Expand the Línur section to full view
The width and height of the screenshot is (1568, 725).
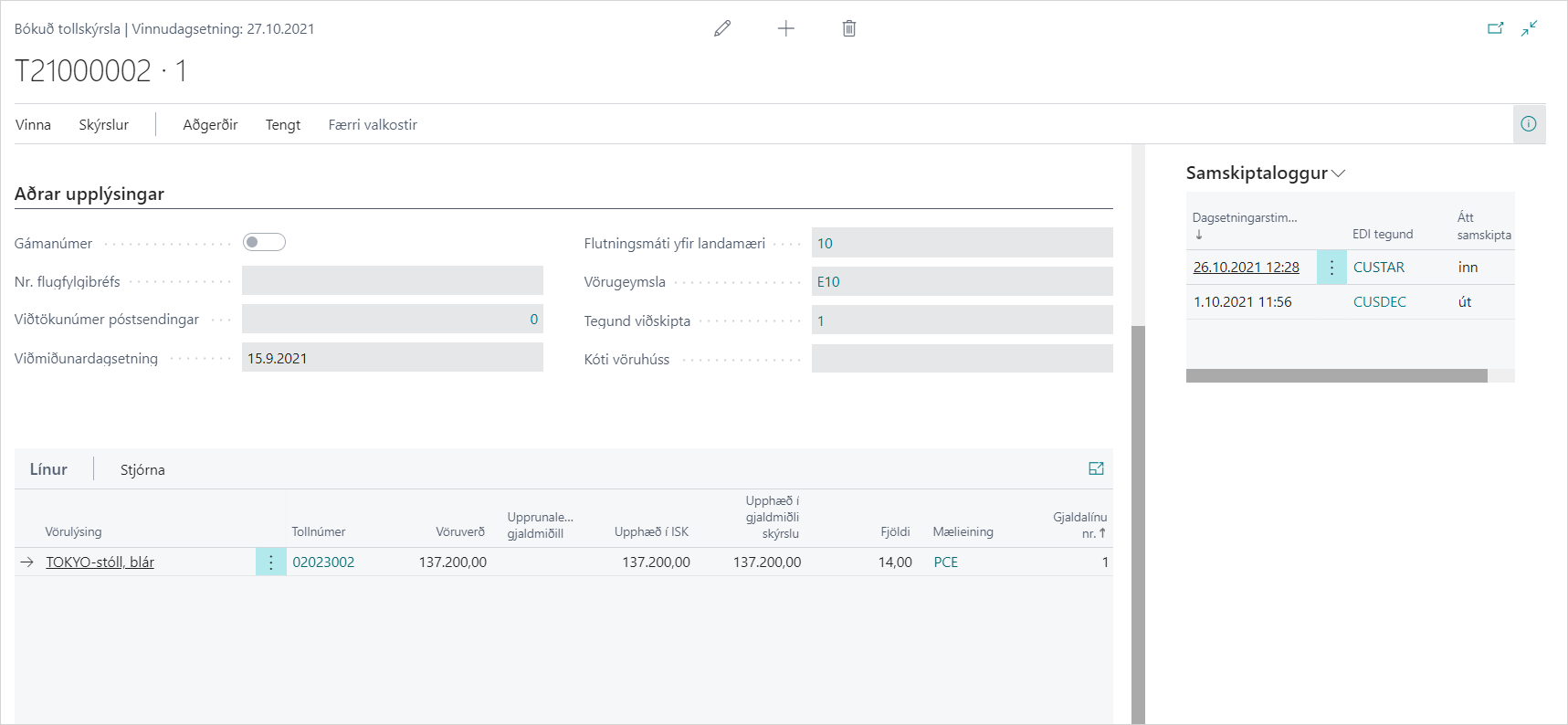tap(1096, 468)
